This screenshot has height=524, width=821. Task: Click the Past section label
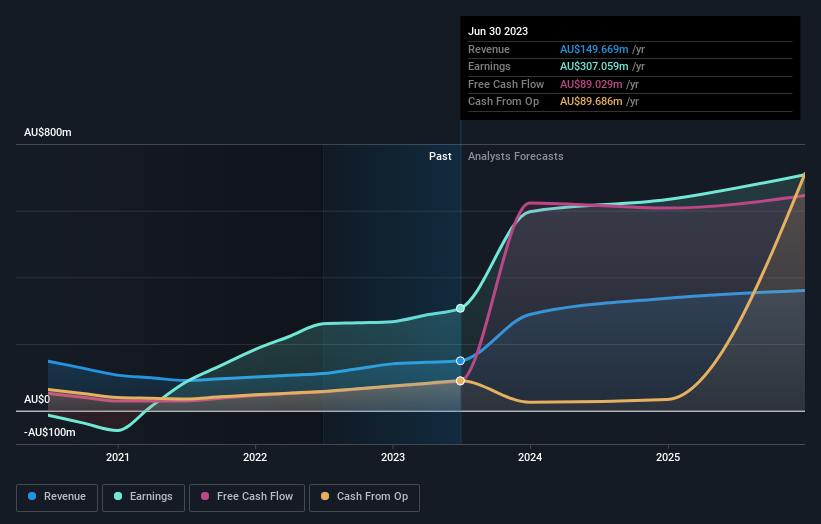tap(440, 156)
